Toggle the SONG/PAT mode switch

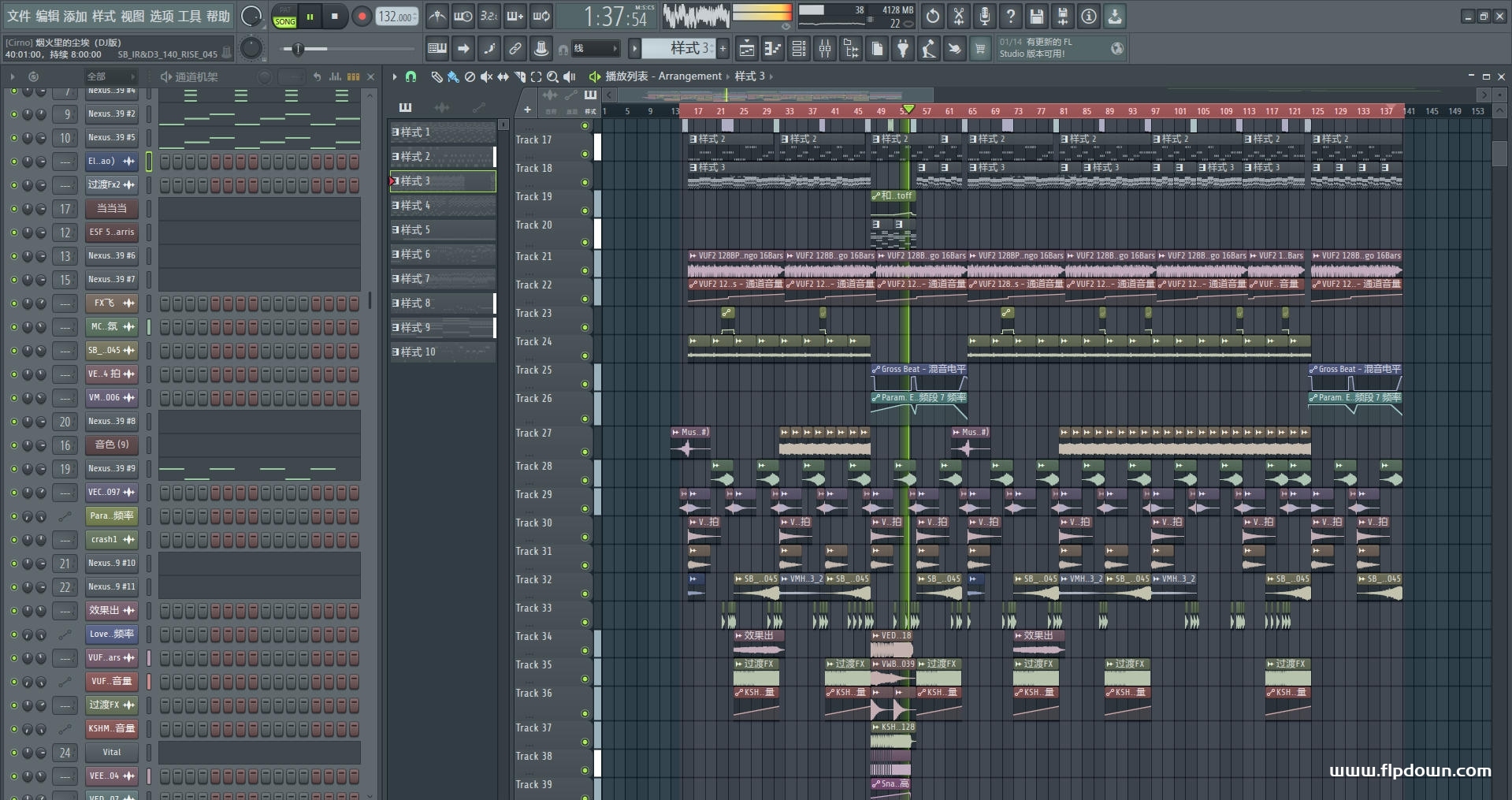click(x=284, y=17)
